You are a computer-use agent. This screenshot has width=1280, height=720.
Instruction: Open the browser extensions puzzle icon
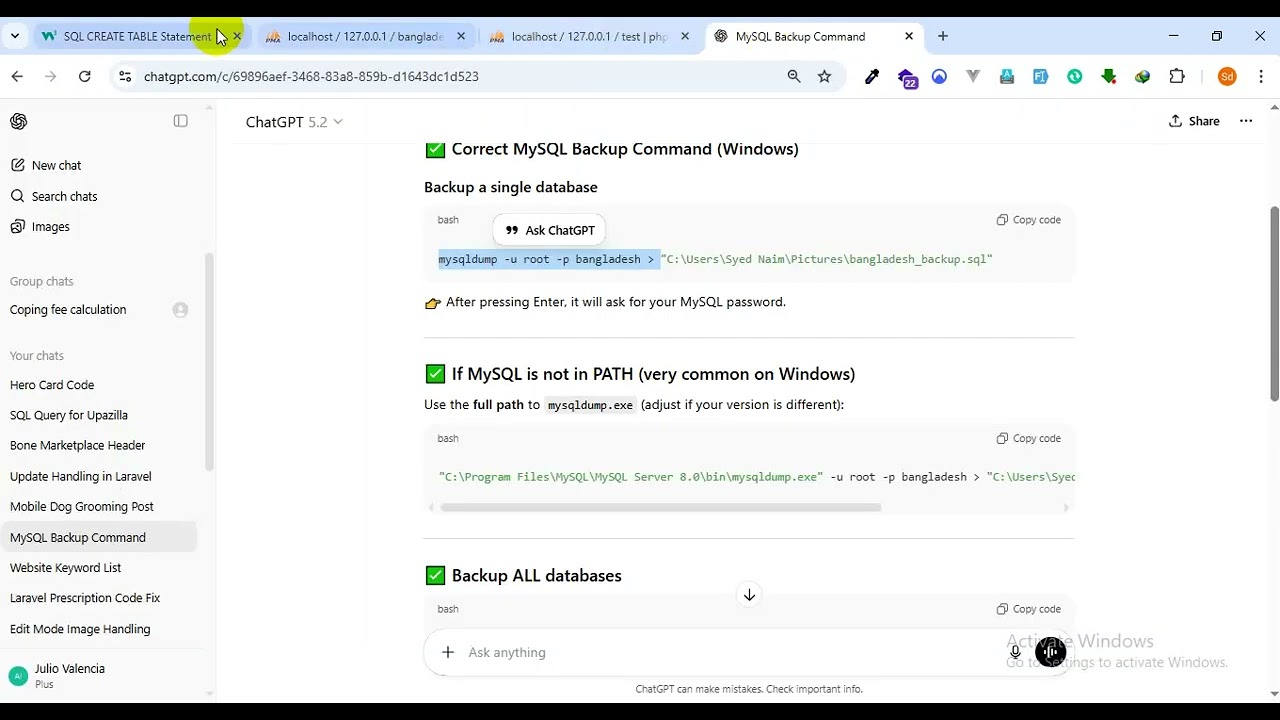(x=1177, y=76)
